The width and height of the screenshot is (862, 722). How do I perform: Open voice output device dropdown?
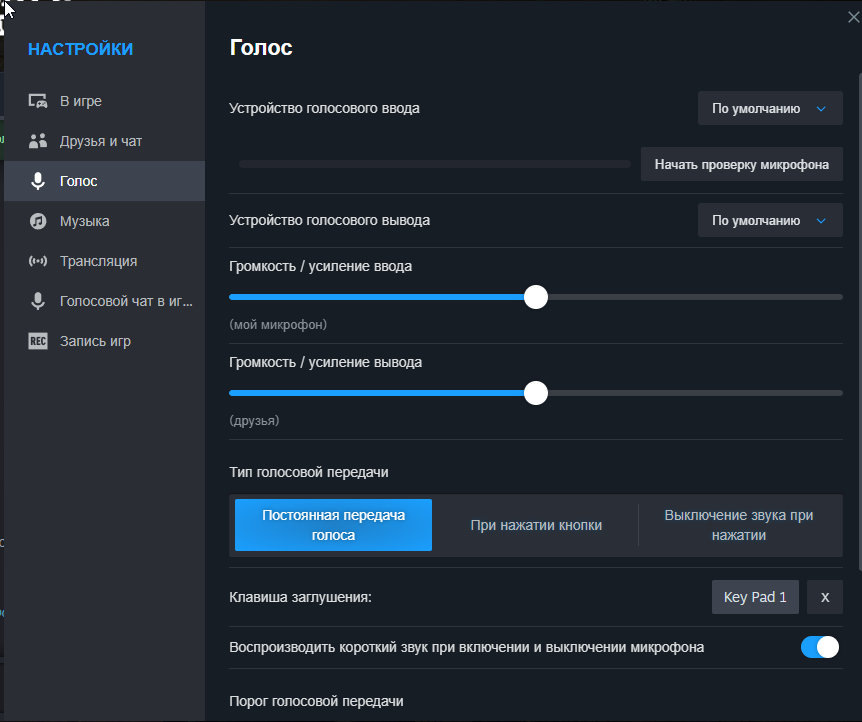[770, 221]
